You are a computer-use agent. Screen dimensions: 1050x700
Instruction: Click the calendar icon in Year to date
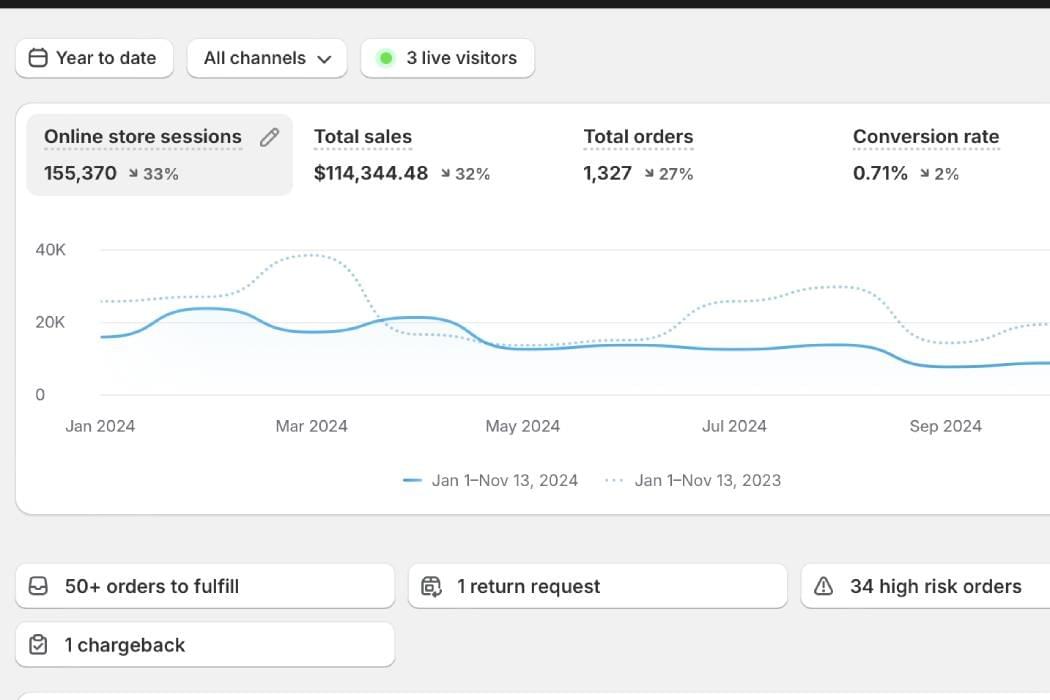(x=38, y=58)
